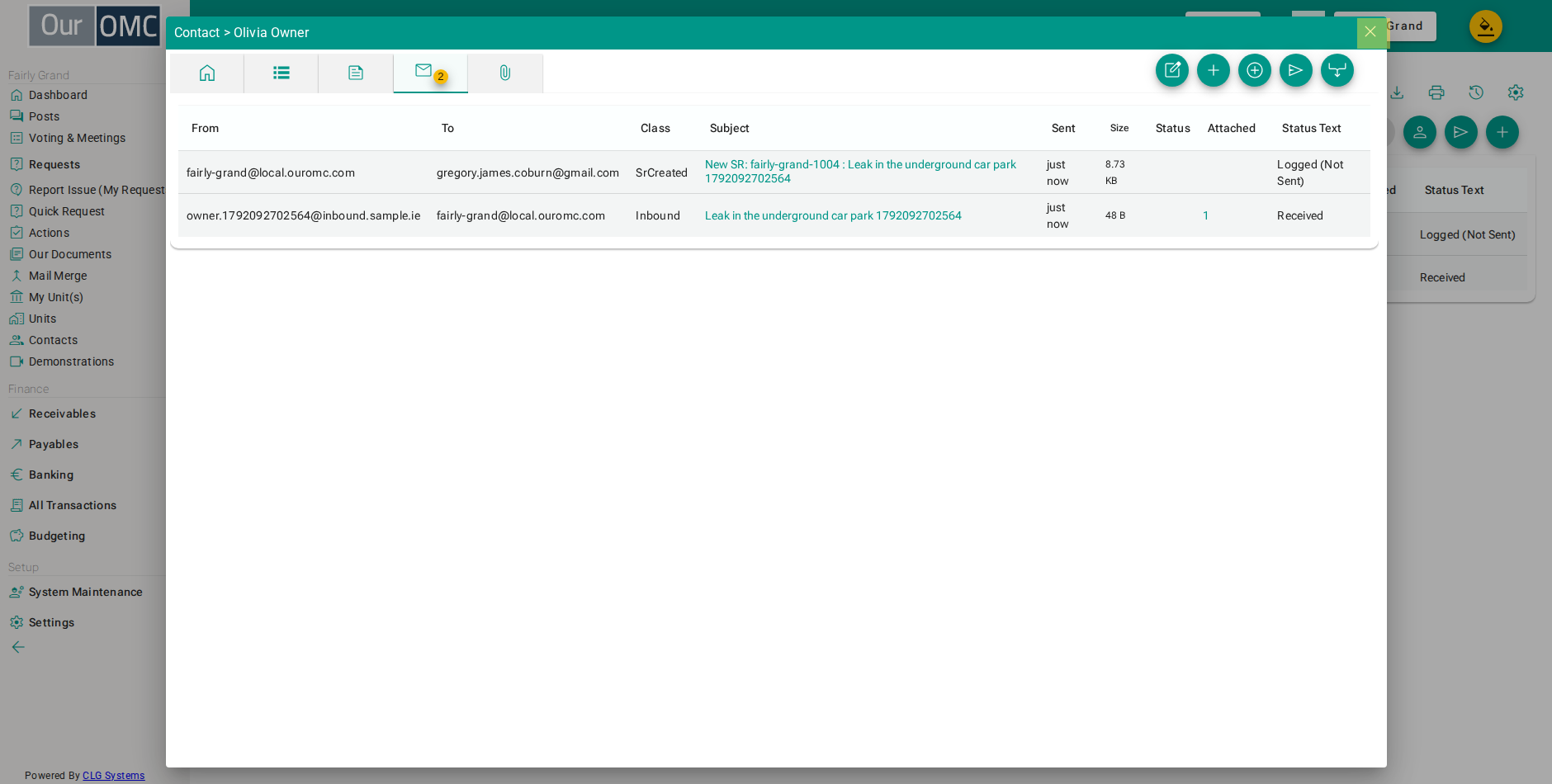Select the emails tab with badge 2

point(430,73)
